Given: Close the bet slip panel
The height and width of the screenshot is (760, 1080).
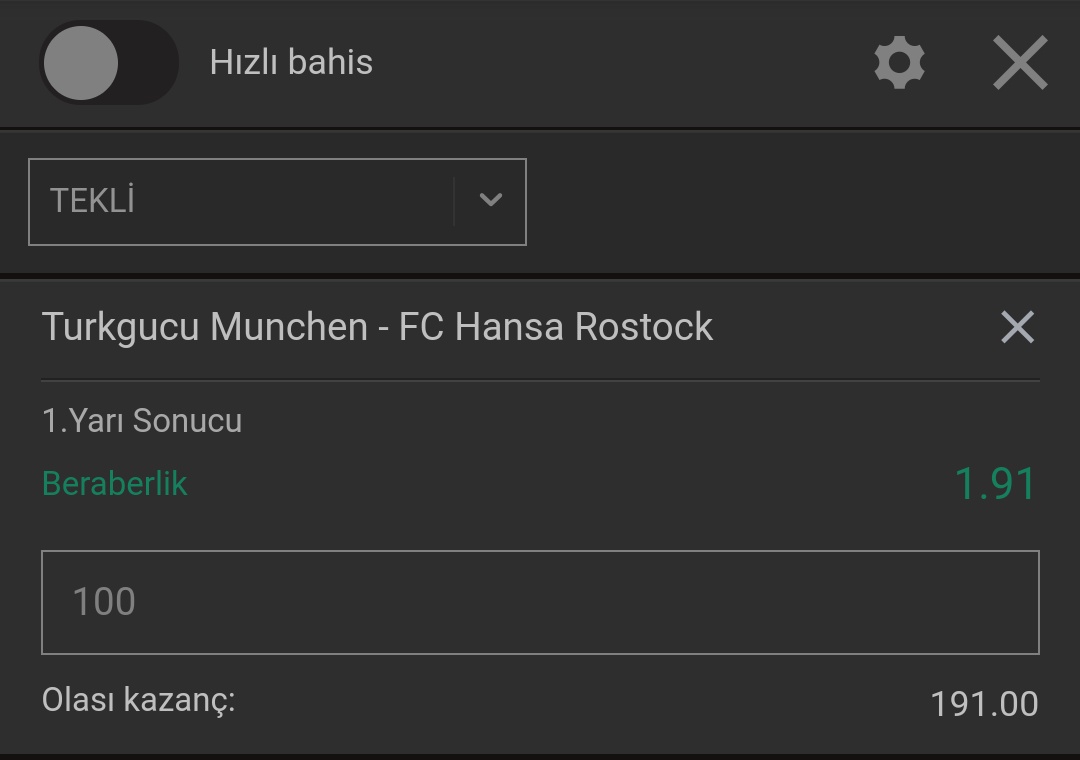Looking at the screenshot, I should point(1020,63).
